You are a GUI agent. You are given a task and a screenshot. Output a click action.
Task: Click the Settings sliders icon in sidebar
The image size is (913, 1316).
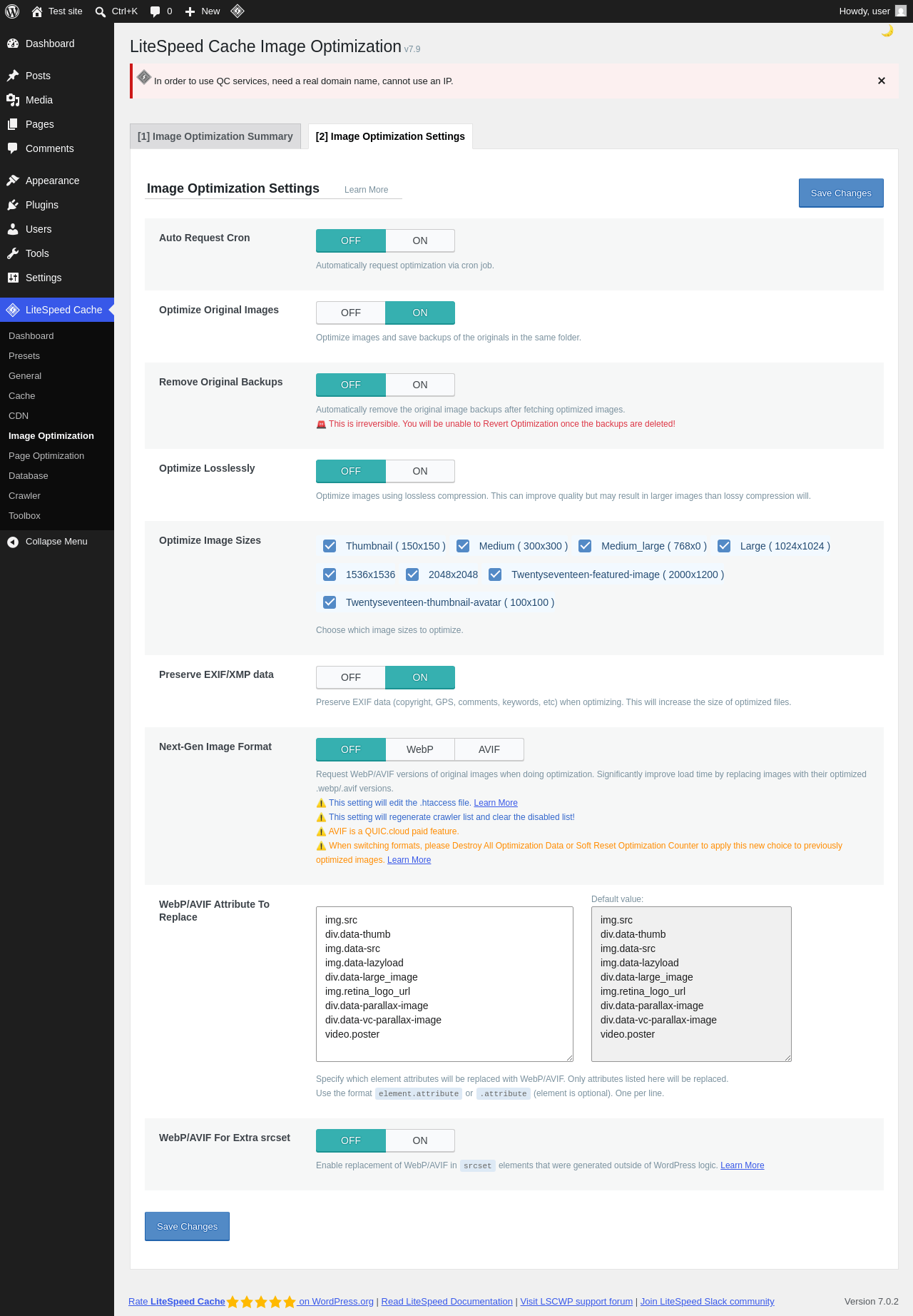click(13, 278)
